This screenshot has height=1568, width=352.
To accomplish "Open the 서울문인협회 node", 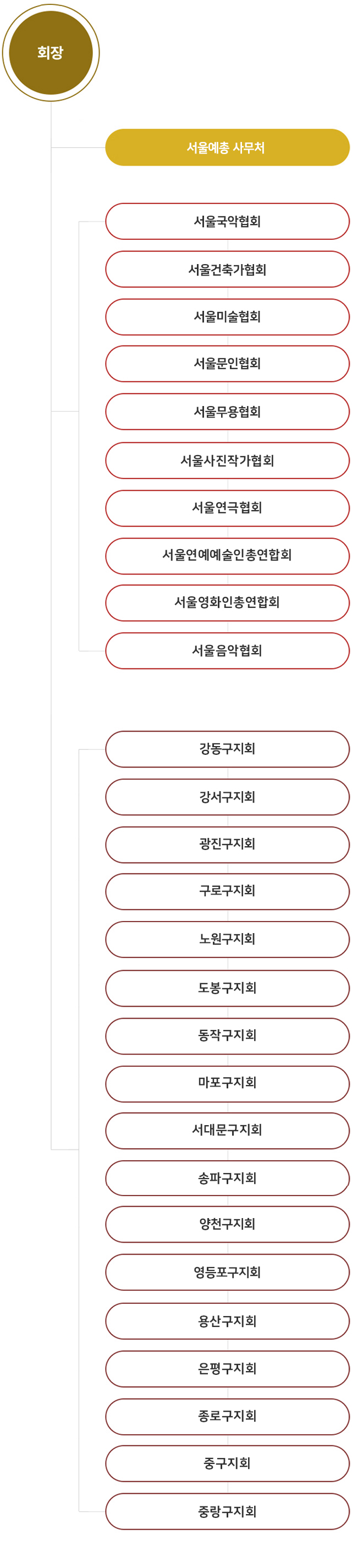I will click(227, 364).
